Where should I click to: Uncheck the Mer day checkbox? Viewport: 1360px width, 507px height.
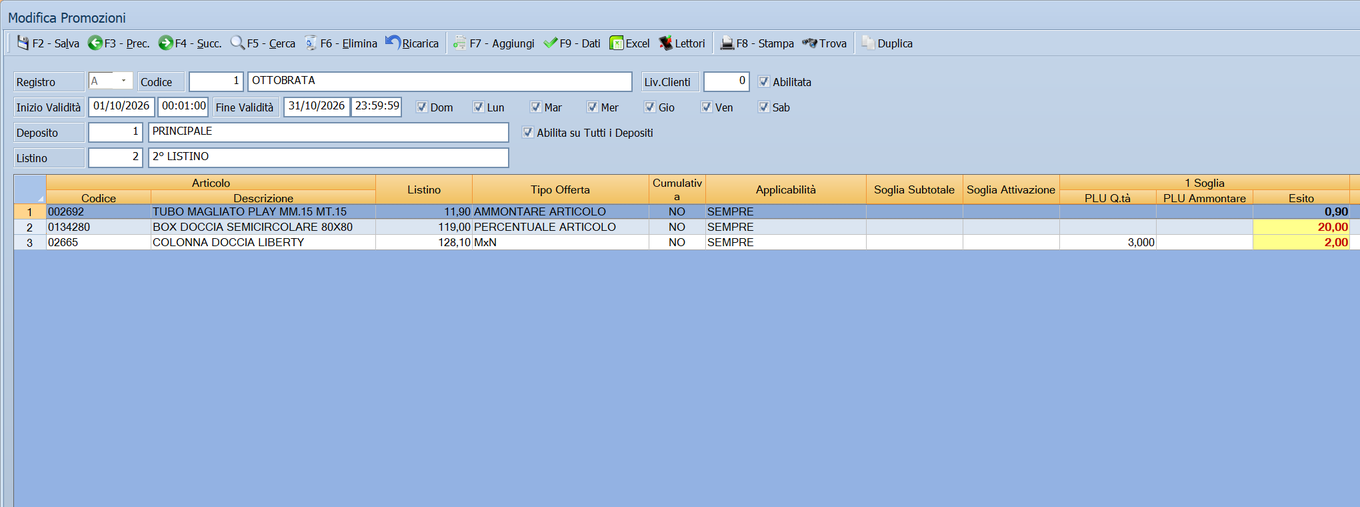[x=593, y=107]
